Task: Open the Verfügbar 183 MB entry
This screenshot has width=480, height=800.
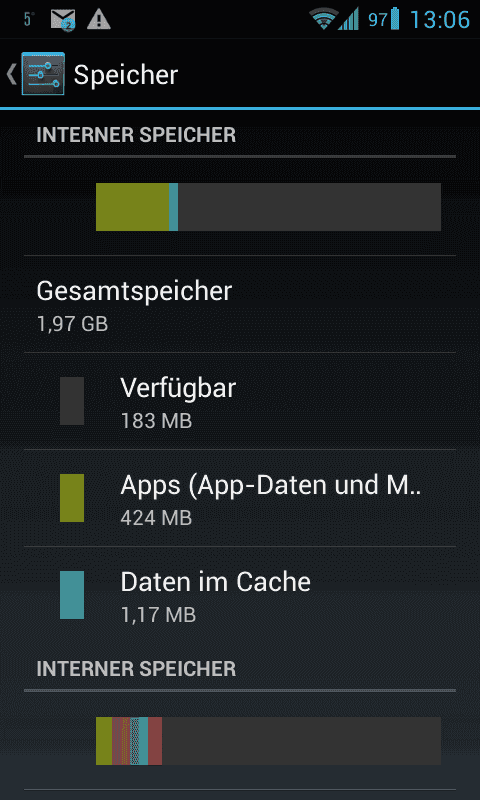Action: (x=240, y=402)
